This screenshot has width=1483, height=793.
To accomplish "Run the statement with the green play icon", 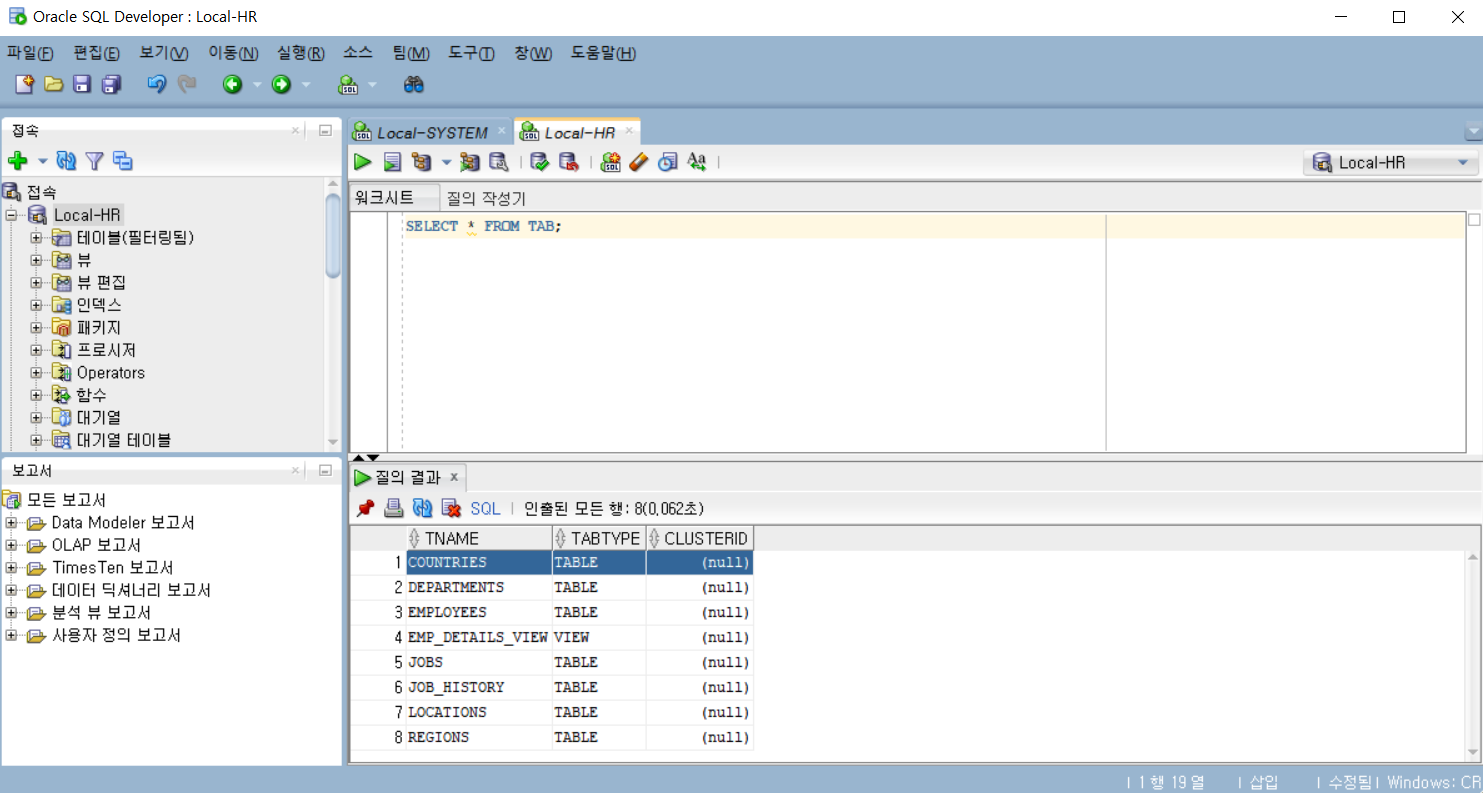I will [x=363, y=162].
